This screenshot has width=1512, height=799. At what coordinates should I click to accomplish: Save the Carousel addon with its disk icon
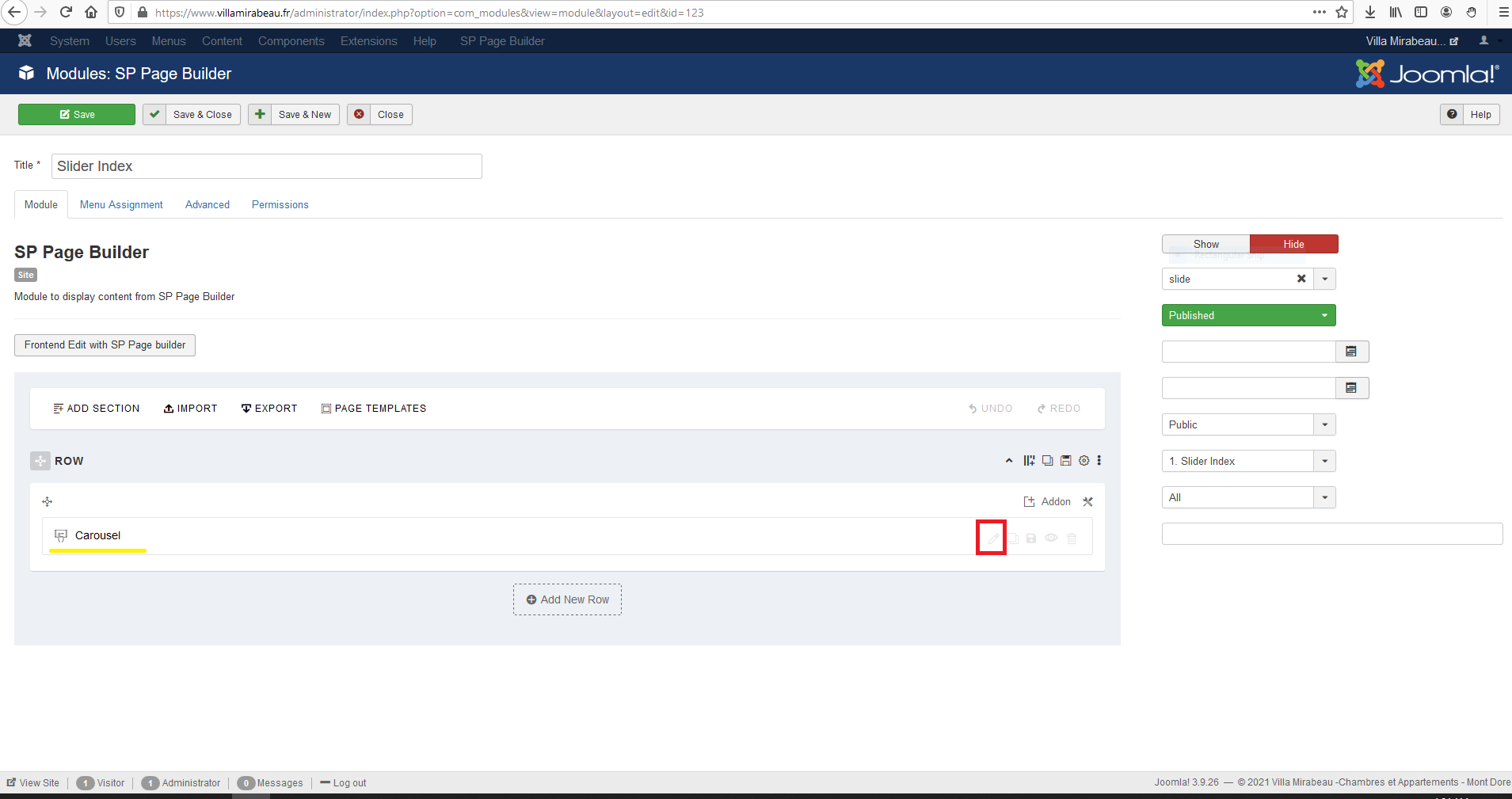click(1031, 538)
